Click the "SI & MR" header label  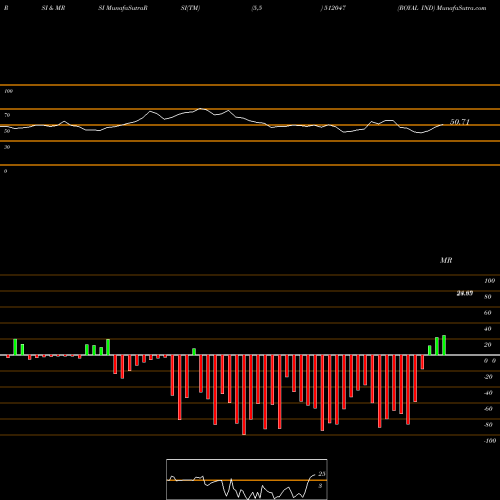(x=53, y=8)
